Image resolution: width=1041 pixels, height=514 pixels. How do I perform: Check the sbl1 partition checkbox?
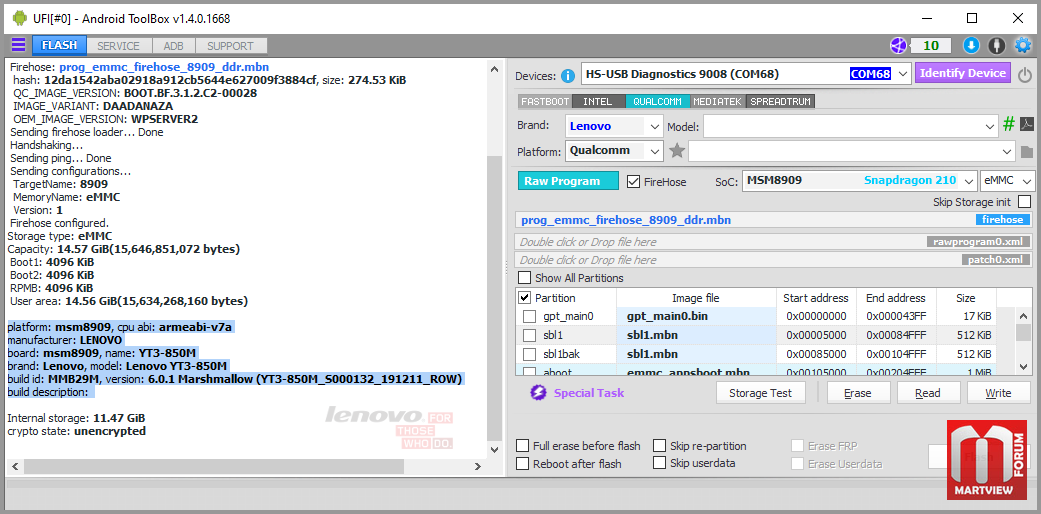tap(529, 335)
